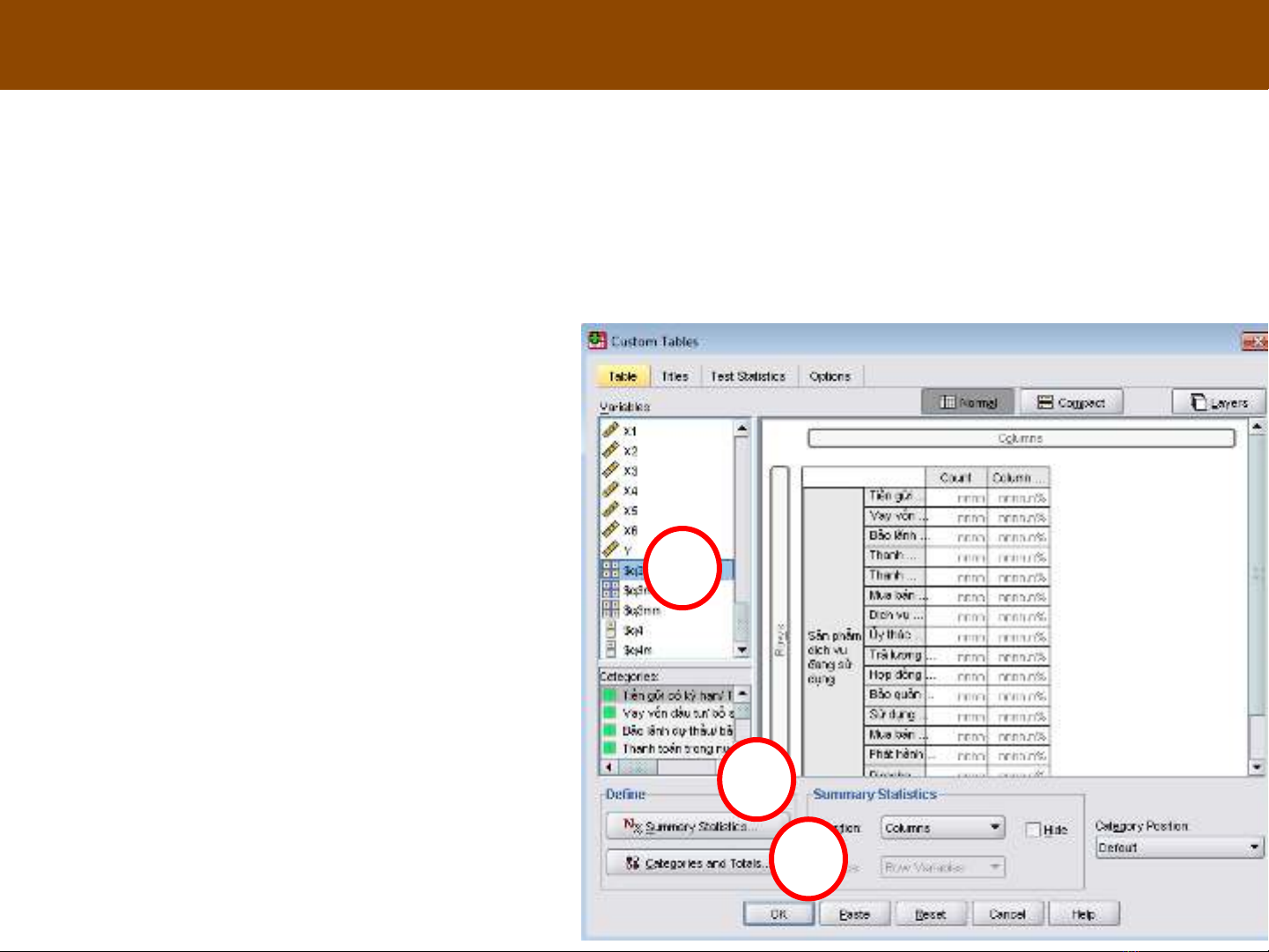Viewport: 1269px width, 952px height.
Task: Switch to Compact table view
Action: (x=1071, y=402)
